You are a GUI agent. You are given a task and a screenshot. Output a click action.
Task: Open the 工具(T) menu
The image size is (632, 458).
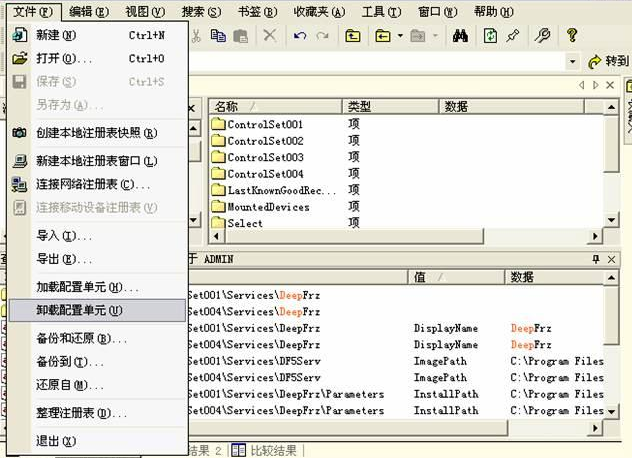tap(381, 12)
